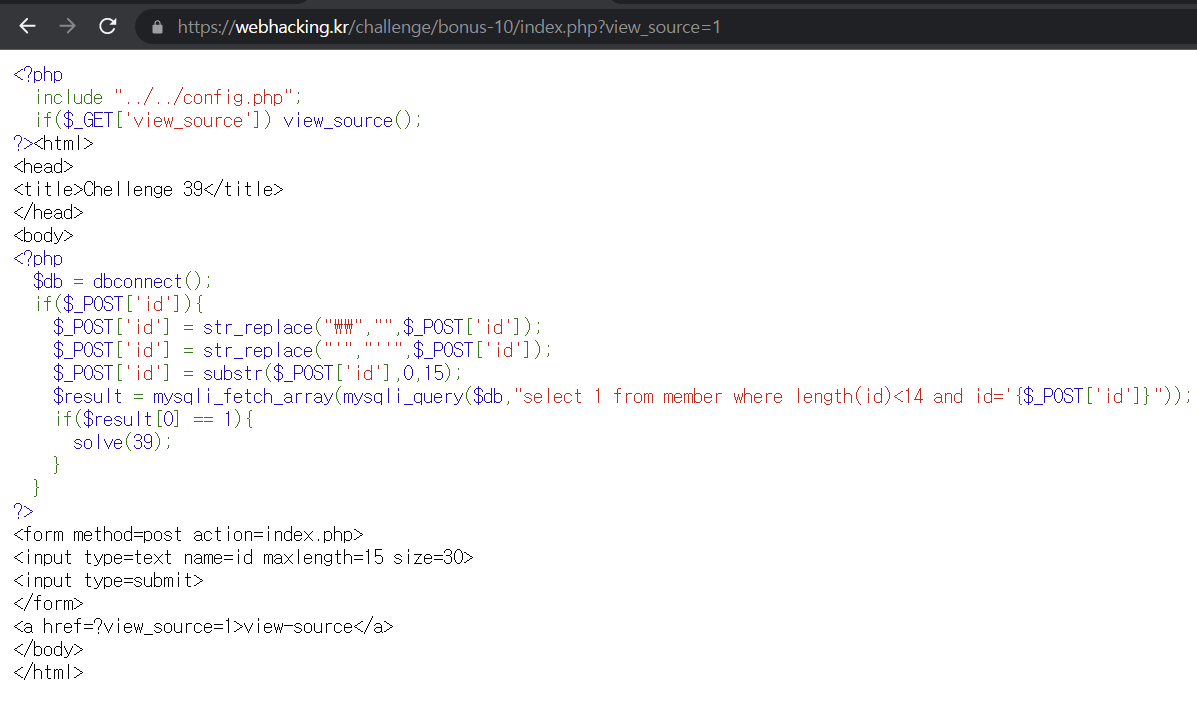Click the mysqli_query select statement line
The width and height of the screenshot is (1197, 708).
(x=622, y=396)
